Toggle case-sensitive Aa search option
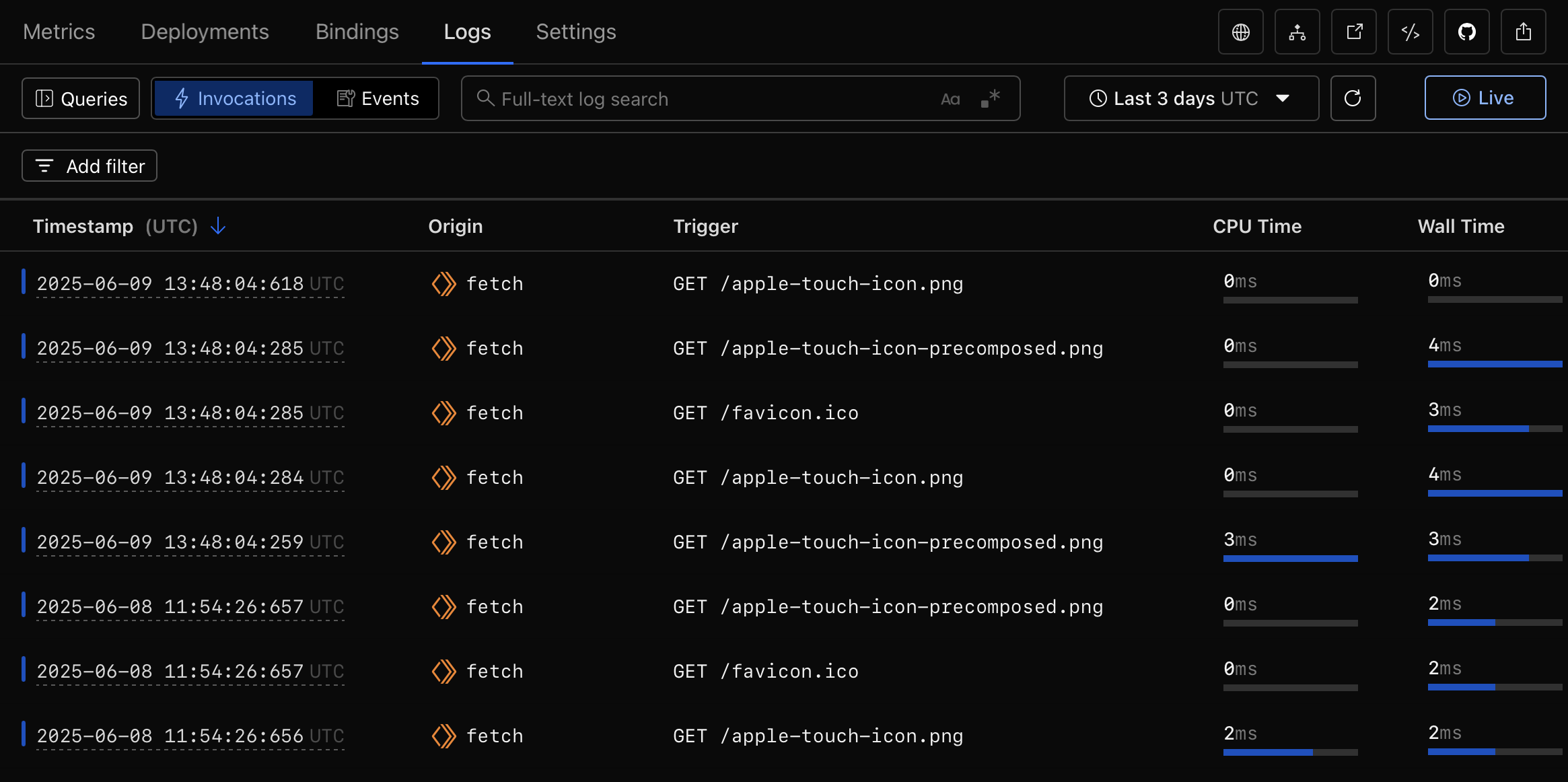 tap(950, 99)
